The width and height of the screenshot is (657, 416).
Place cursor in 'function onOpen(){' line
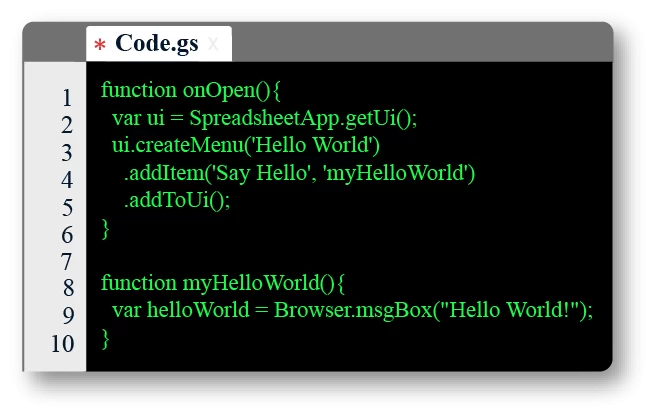coord(191,90)
